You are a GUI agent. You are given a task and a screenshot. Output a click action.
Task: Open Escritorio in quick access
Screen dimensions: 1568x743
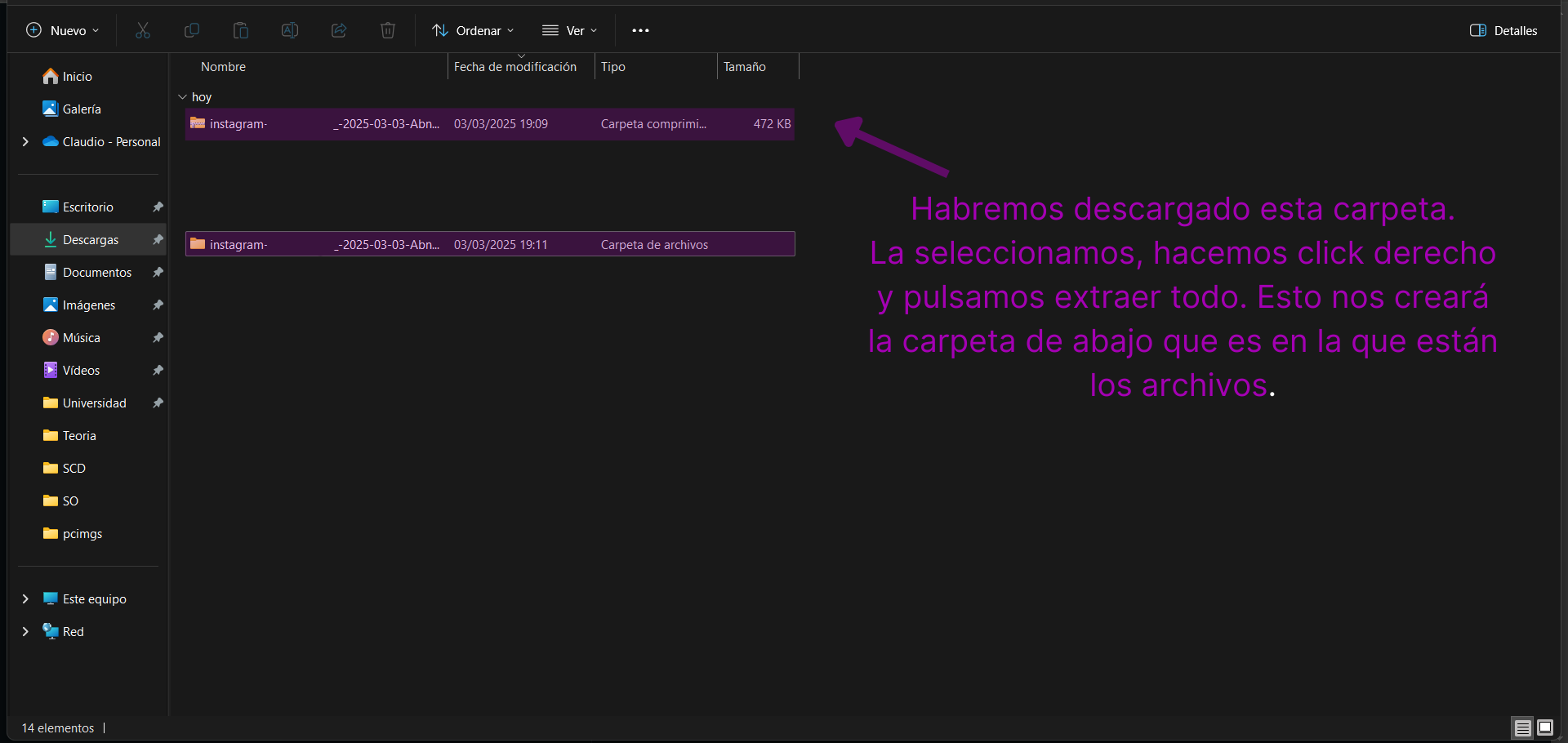click(78, 207)
